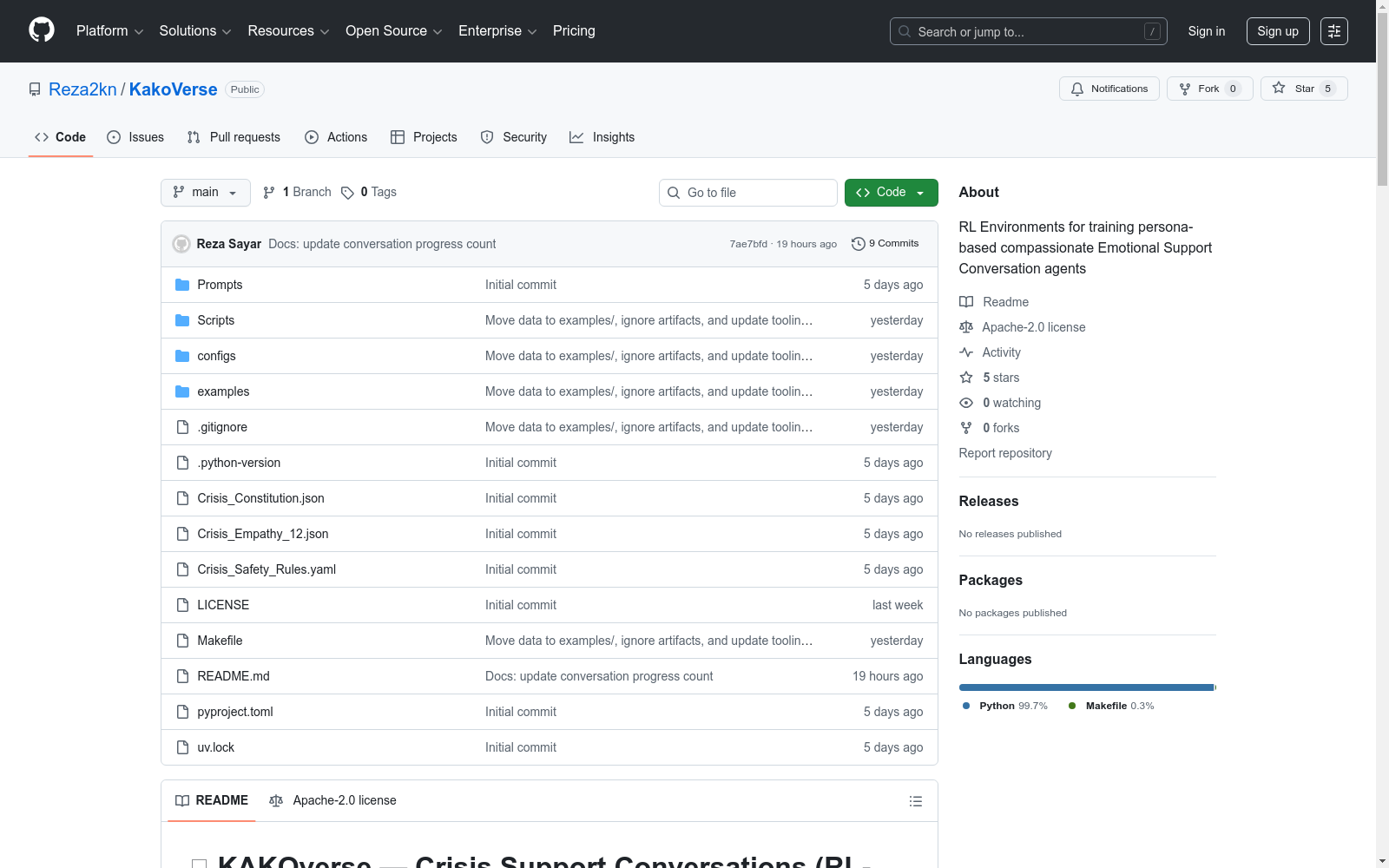The width and height of the screenshot is (1389, 868).
Task: Click the Sign up button
Action: [1278, 31]
